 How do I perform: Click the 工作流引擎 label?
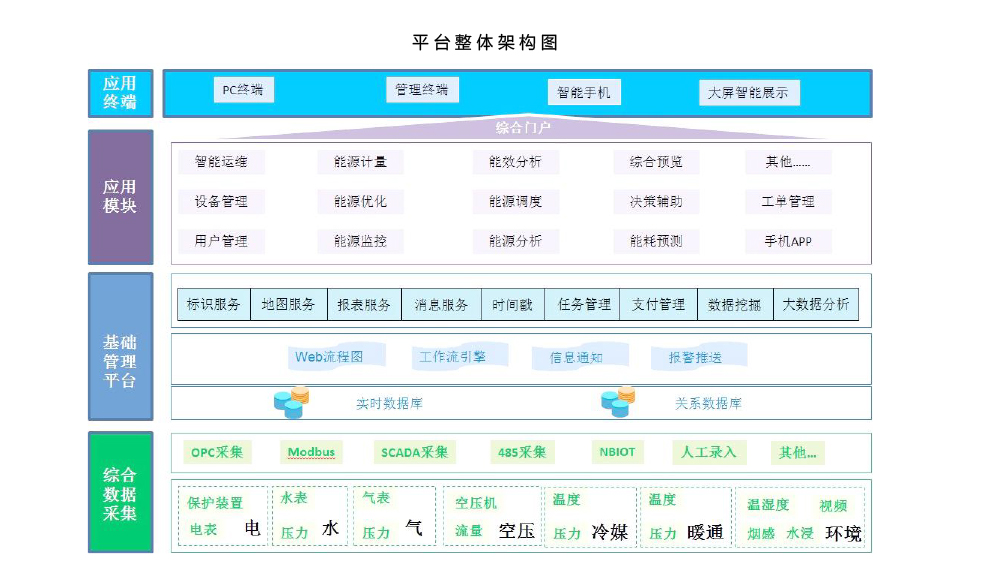point(453,357)
